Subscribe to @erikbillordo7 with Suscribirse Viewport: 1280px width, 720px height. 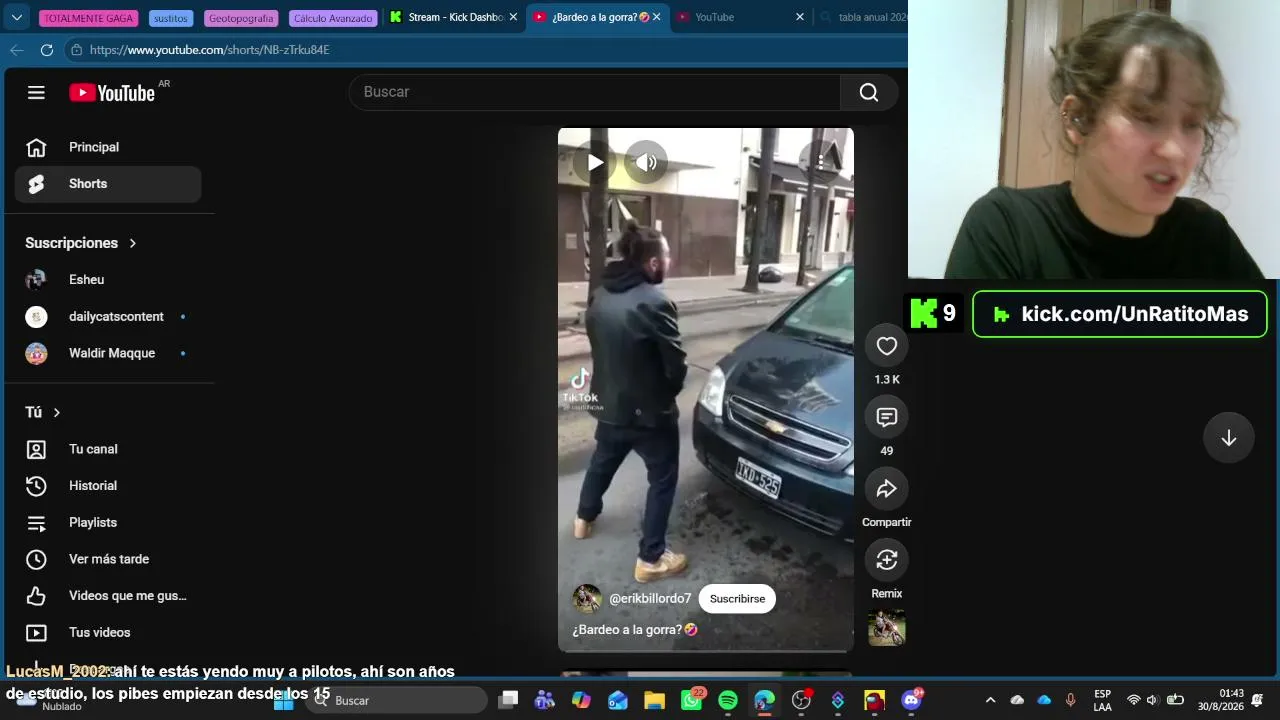pyautogui.click(x=737, y=599)
